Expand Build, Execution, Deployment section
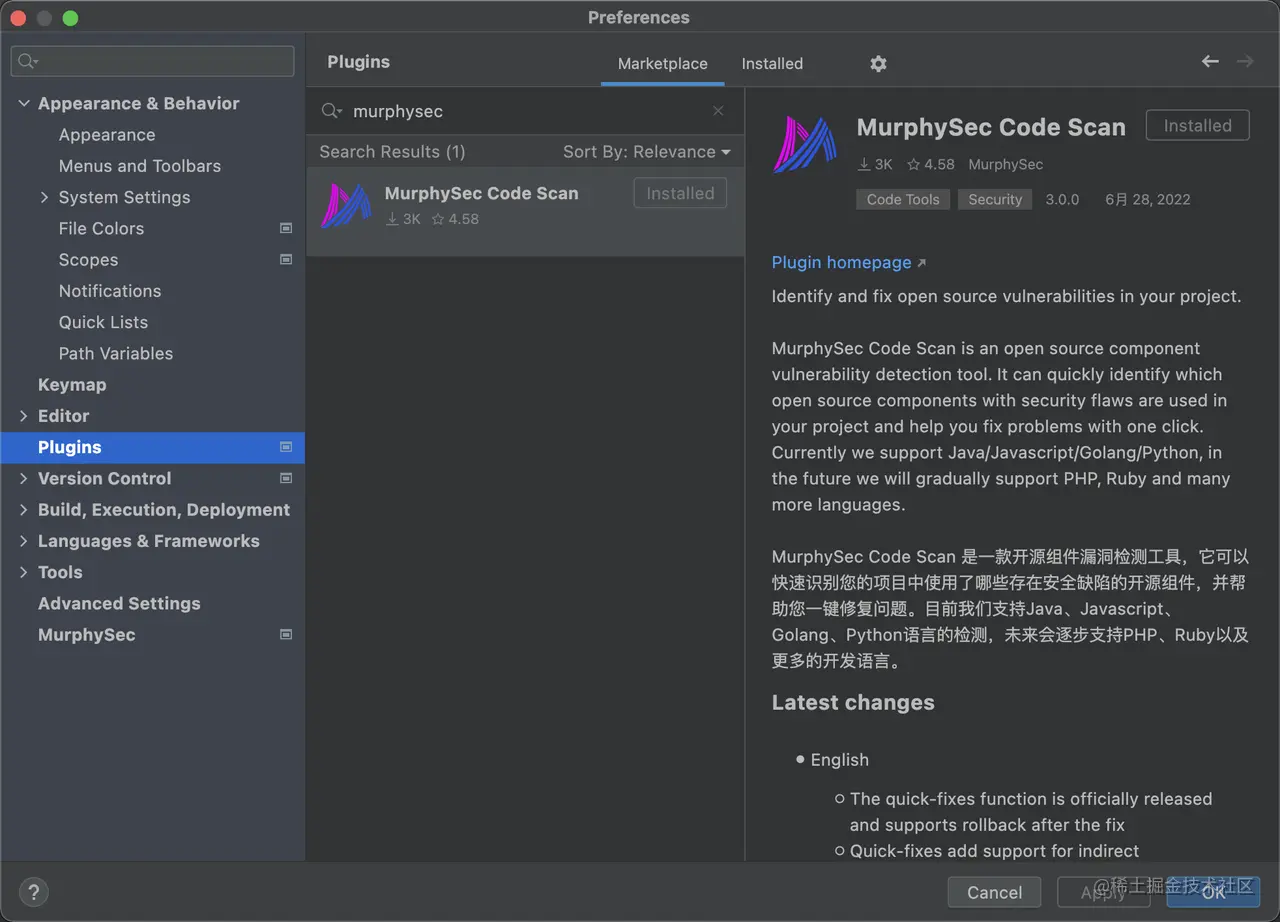This screenshot has width=1280, height=922. point(24,510)
